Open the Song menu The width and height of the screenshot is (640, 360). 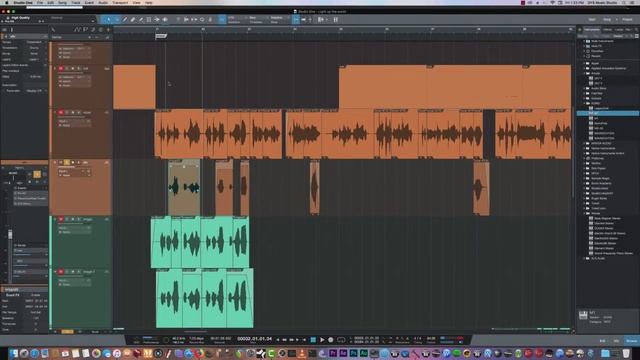point(62,2)
